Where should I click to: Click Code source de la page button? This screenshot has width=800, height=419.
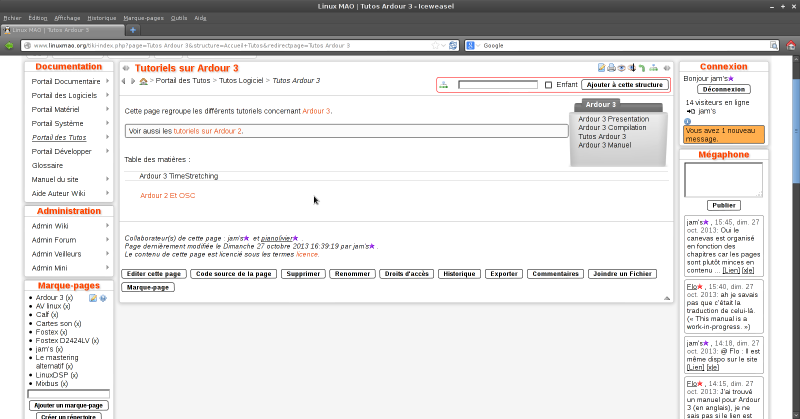coord(234,274)
